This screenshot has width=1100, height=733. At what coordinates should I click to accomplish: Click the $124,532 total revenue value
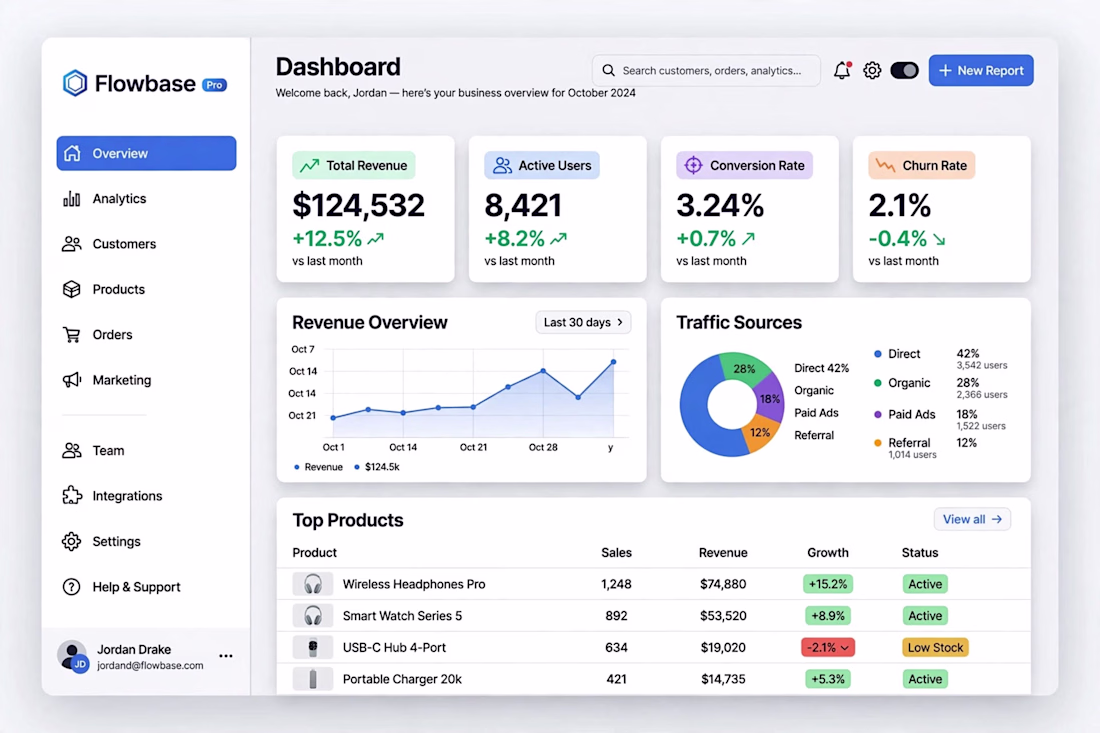[358, 206]
